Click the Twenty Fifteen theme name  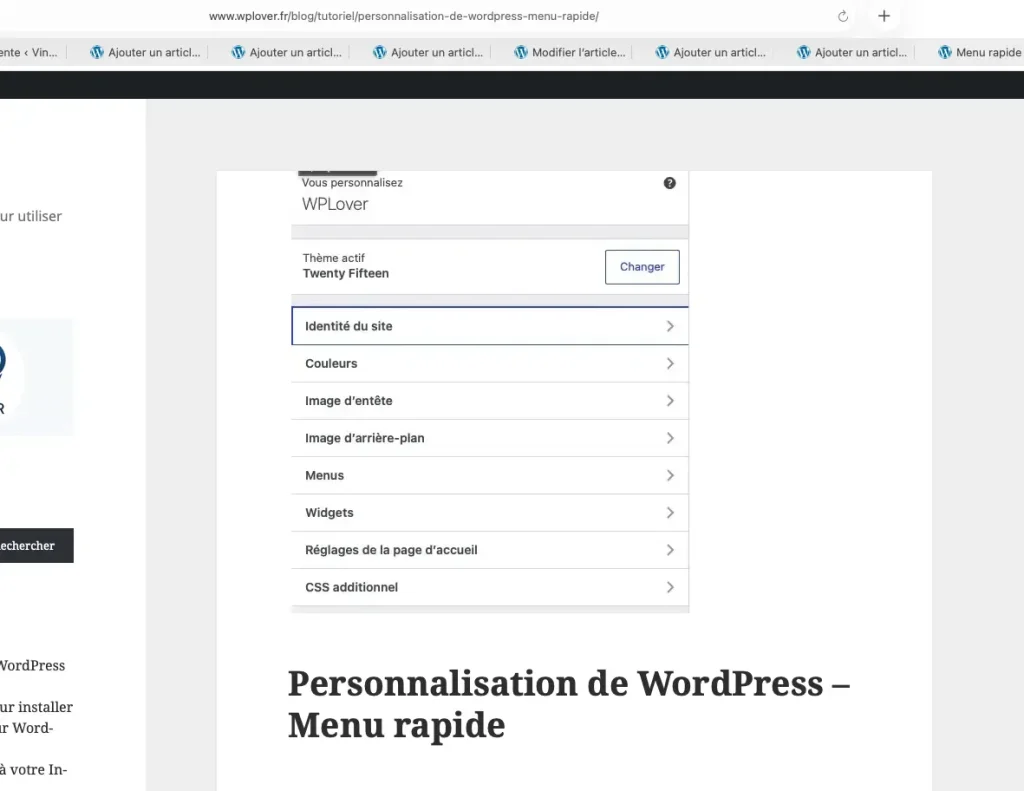tap(345, 274)
